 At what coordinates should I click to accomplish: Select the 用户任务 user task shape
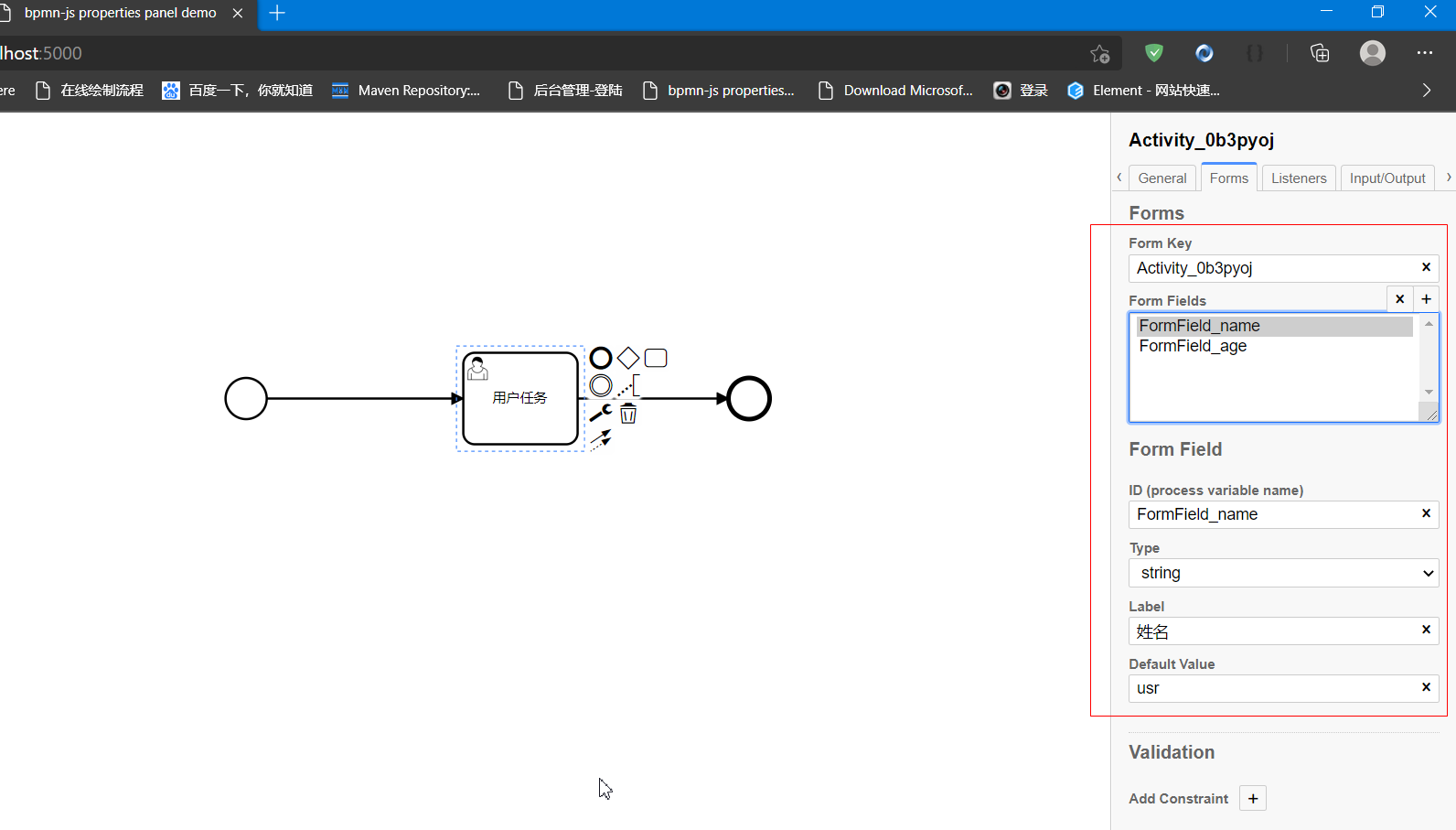[520, 399]
